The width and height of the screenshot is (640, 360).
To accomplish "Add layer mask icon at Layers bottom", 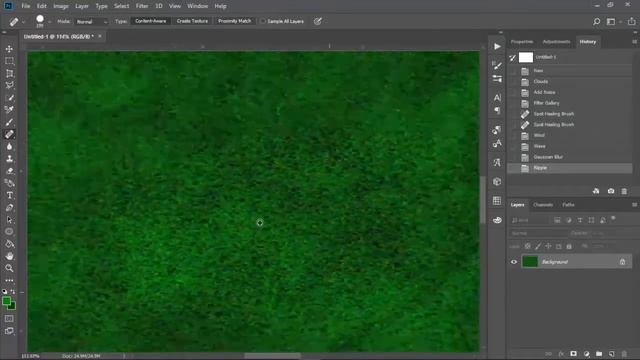I will (x=573, y=353).
